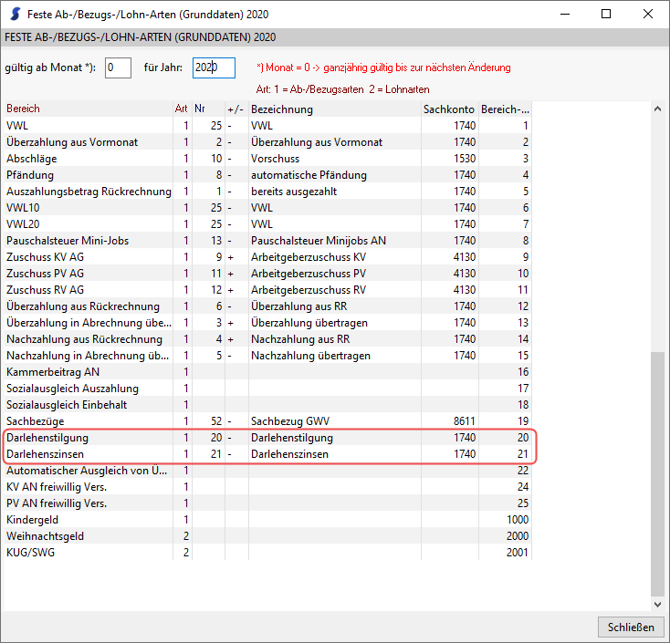The height and width of the screenshot is (643, 670).
Task: Select the 'Sozialausgleich Auszahlung' row
Action: click(x=268, y=388)
